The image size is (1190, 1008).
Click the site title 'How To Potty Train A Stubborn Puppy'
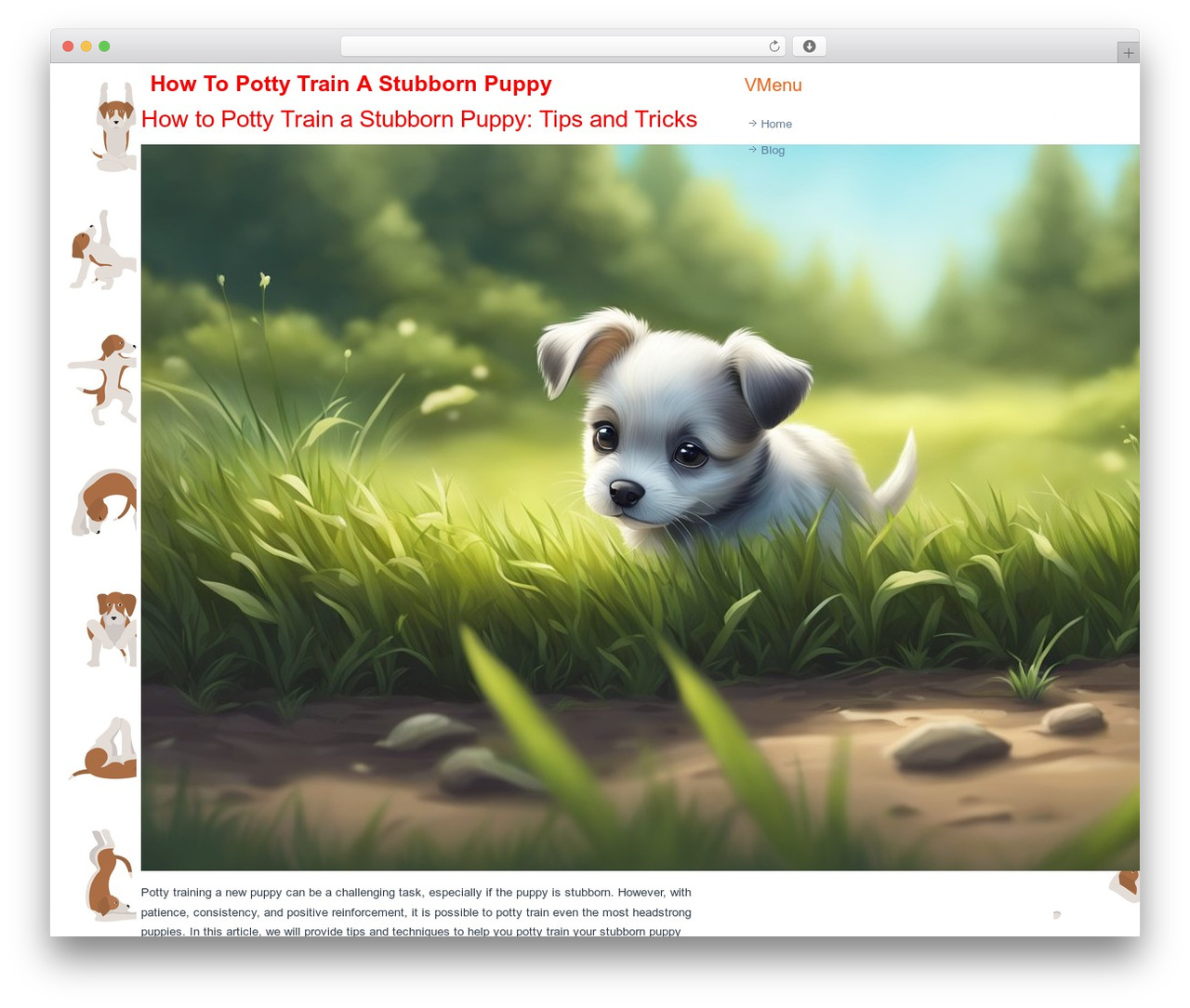point(350,84)
